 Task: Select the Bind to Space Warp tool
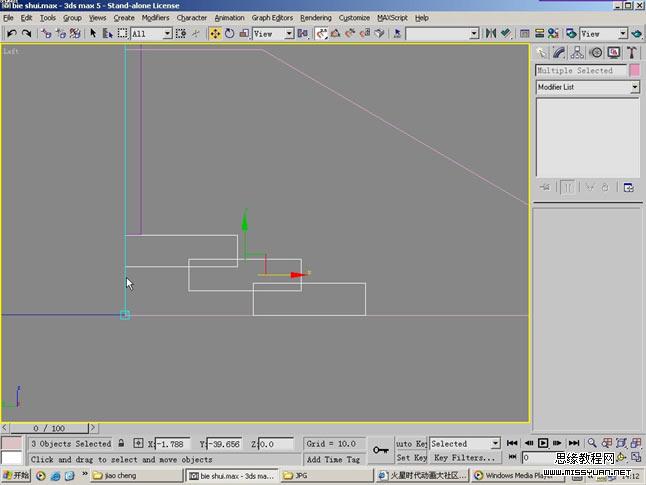click(75, 33)
